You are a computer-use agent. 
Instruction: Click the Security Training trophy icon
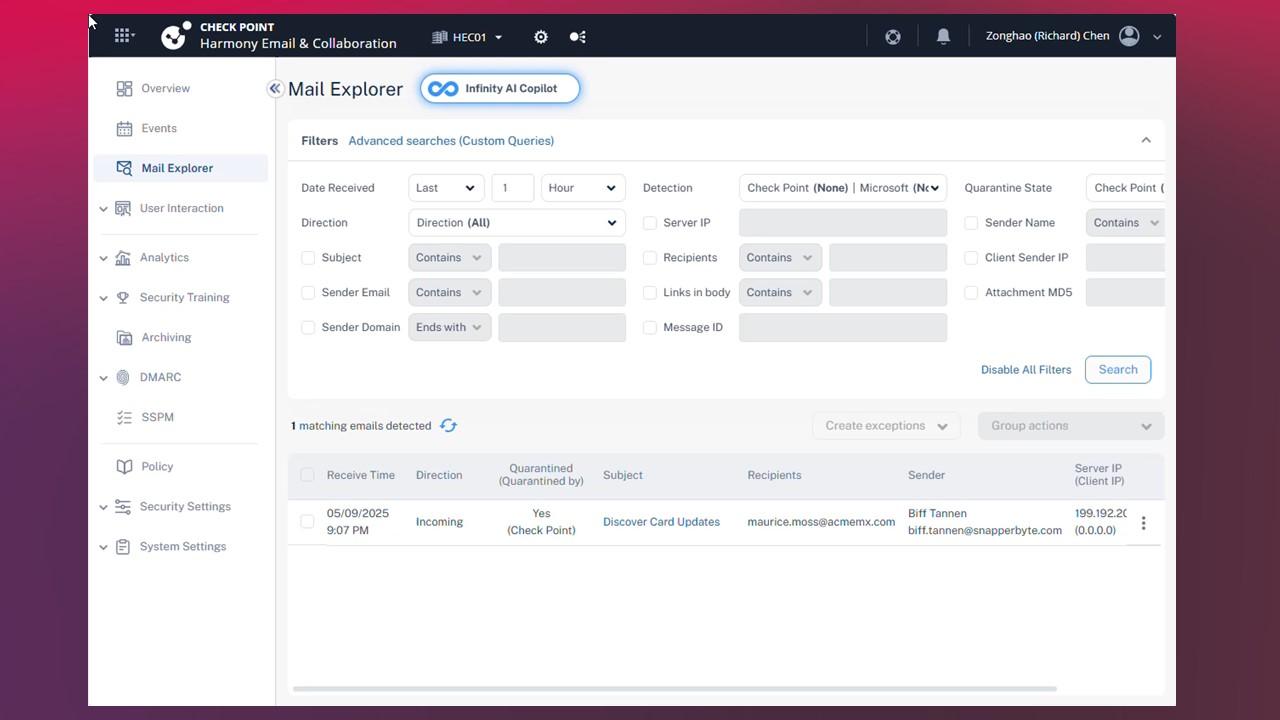tap(123, 297)
